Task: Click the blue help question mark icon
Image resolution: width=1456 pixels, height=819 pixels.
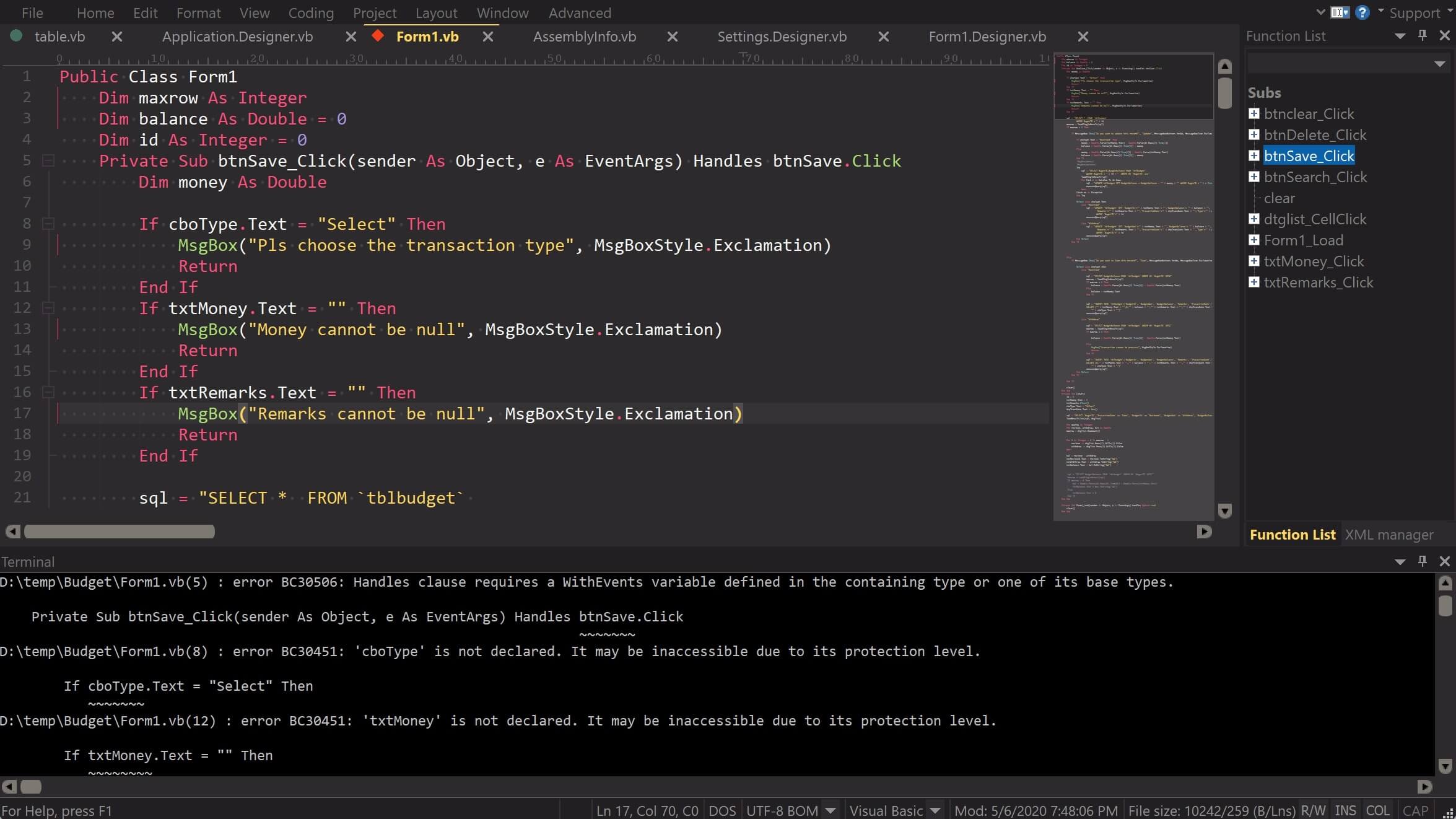Action: tap(1362, 12)
